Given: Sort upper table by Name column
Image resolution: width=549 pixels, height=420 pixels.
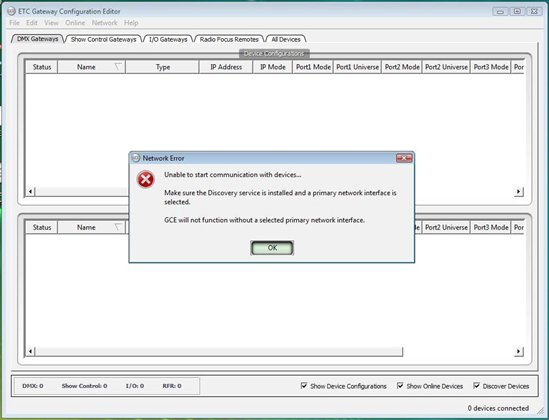Looking at the screenshot, I should click(x=91, y=67).
